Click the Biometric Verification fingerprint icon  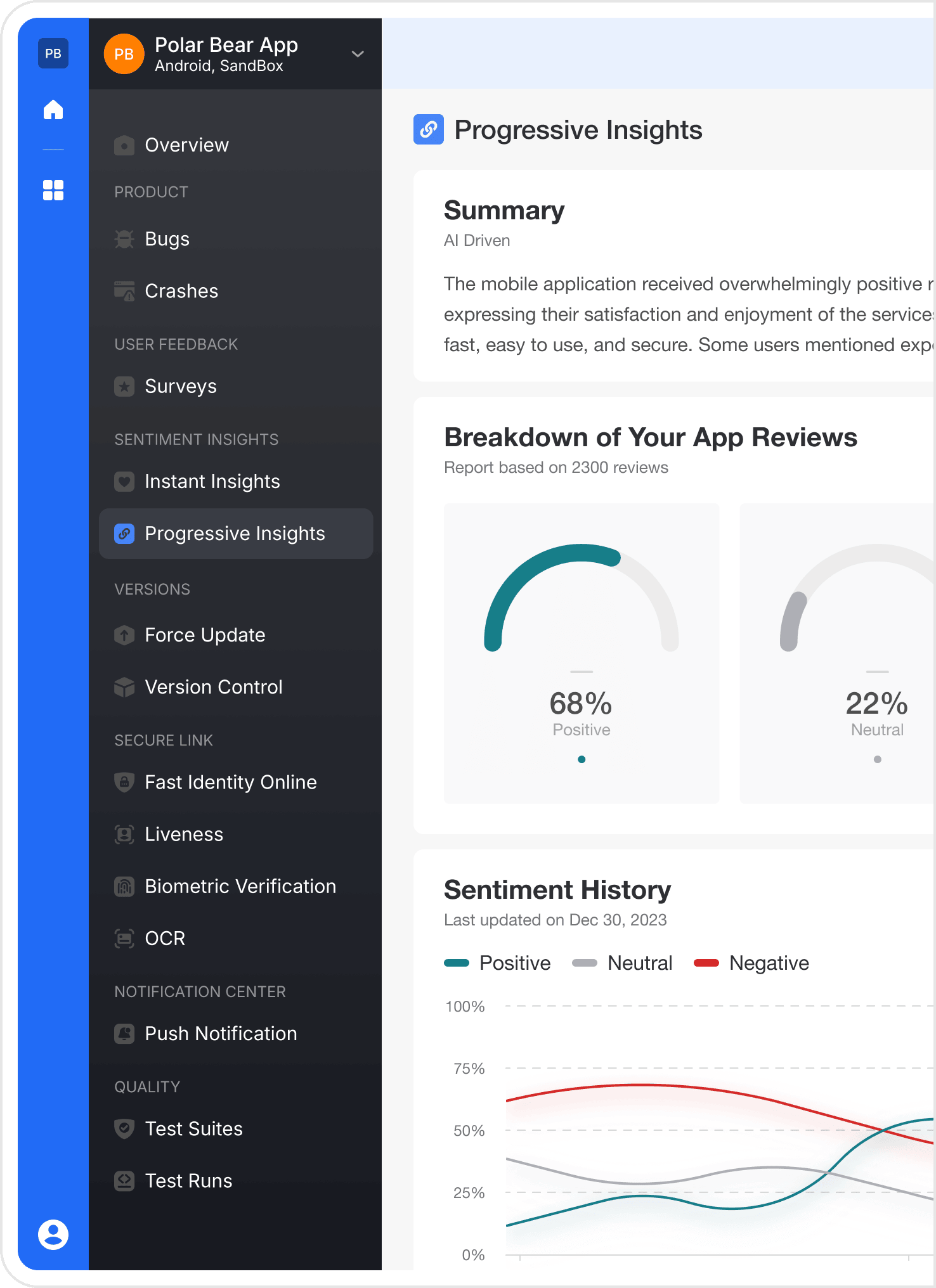tap(124, 886)
